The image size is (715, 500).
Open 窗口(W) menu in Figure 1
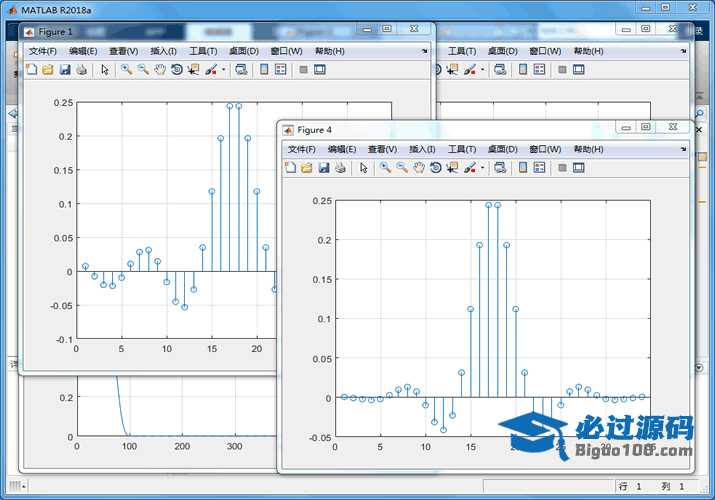coord(286,51)
